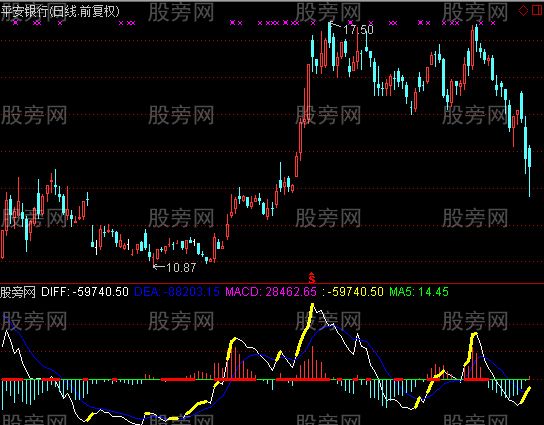Click the DIFF: -59740.50 indicator value

[85, 292]
